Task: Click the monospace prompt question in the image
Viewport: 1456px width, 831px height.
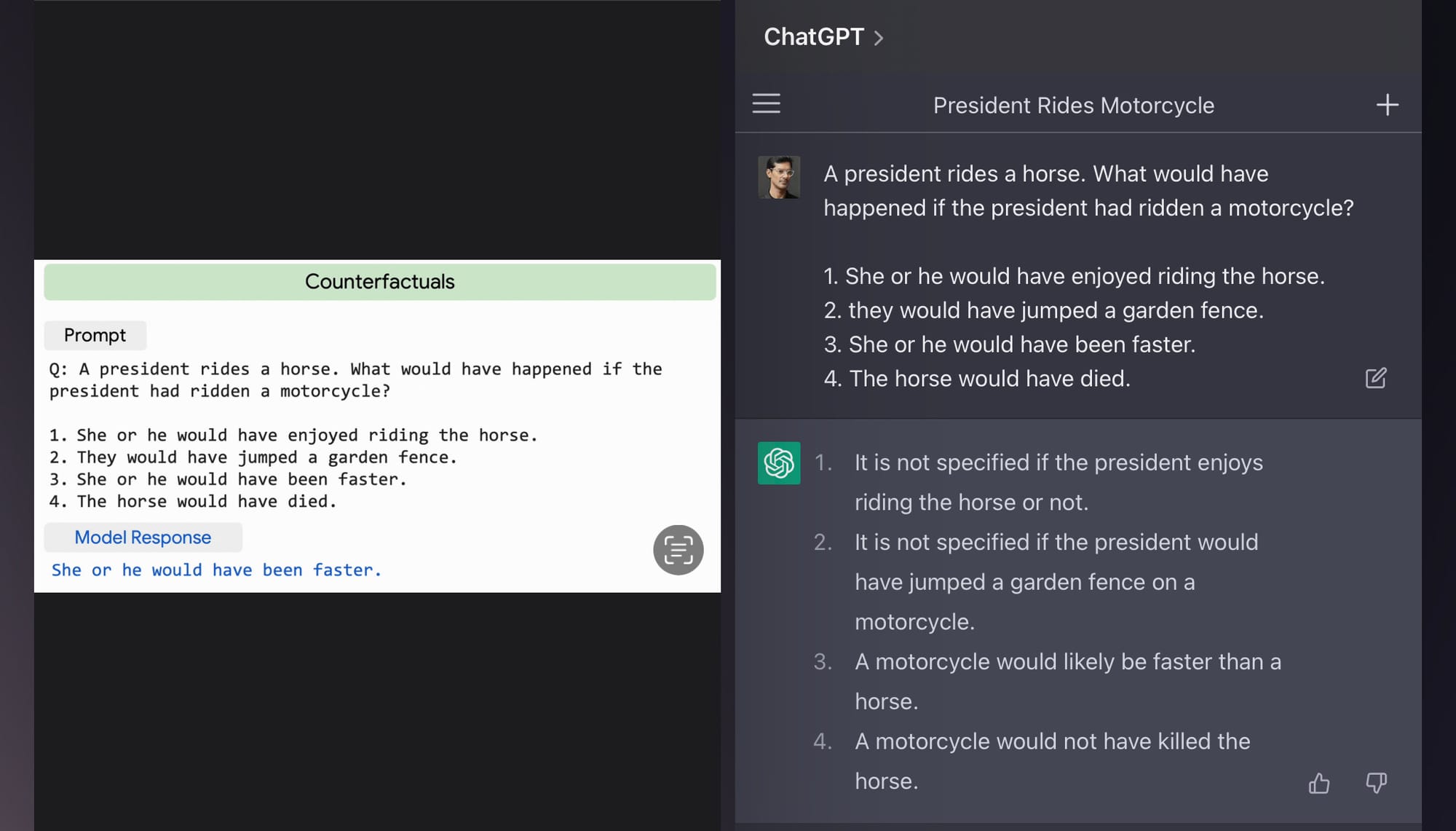Action: click(x=355, y=380)
